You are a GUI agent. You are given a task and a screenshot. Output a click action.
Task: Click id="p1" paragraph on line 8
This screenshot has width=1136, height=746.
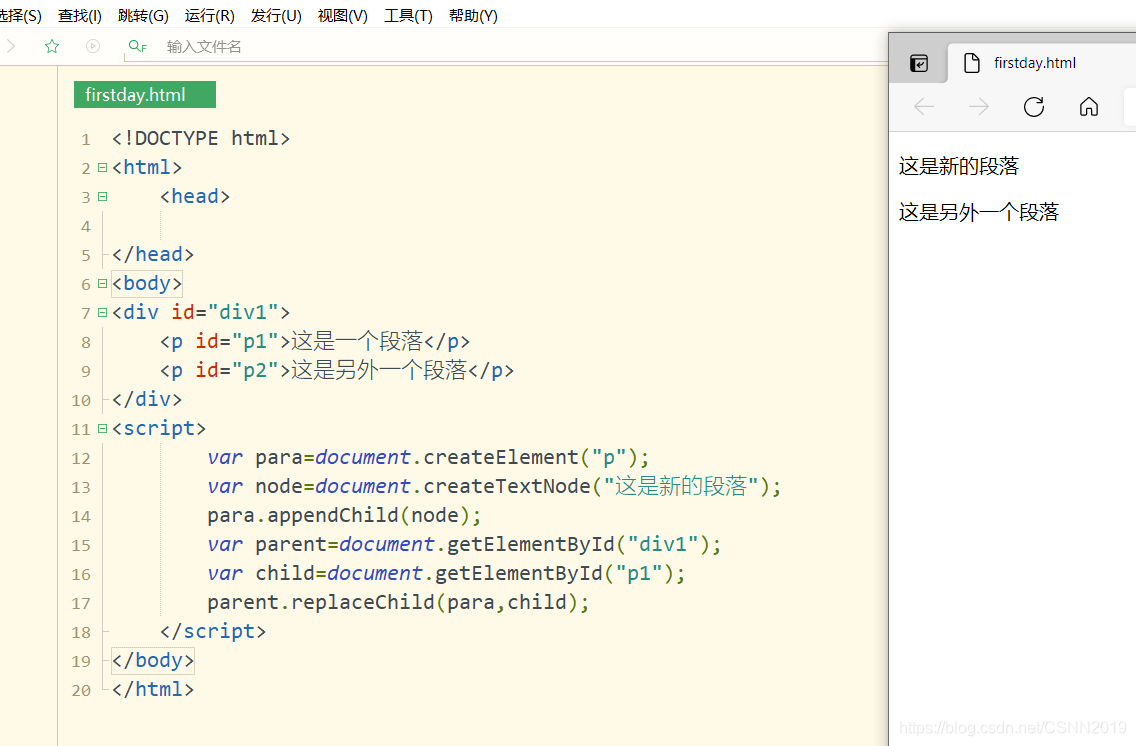pos(315,341)
